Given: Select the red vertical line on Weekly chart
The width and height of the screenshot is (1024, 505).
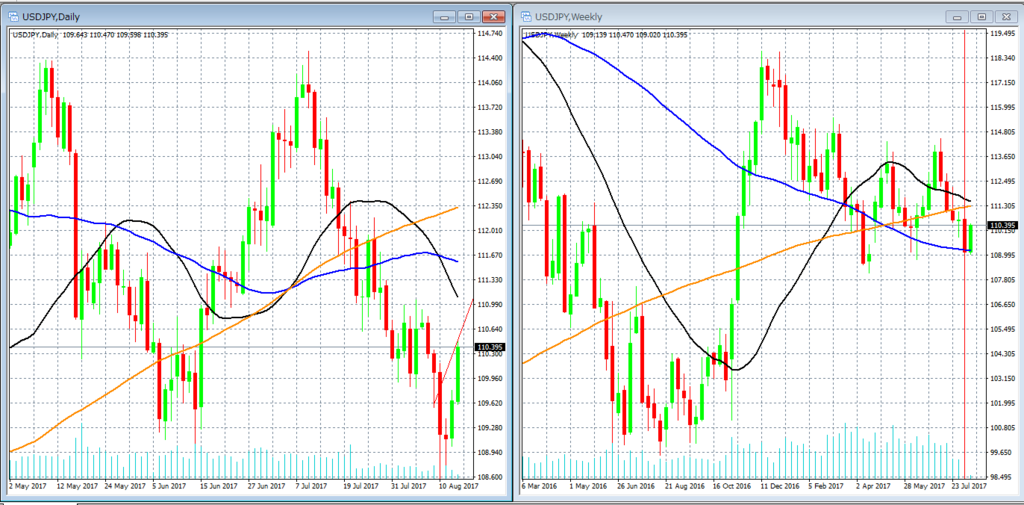Looking at the screenshot, I should pos(965,255).
